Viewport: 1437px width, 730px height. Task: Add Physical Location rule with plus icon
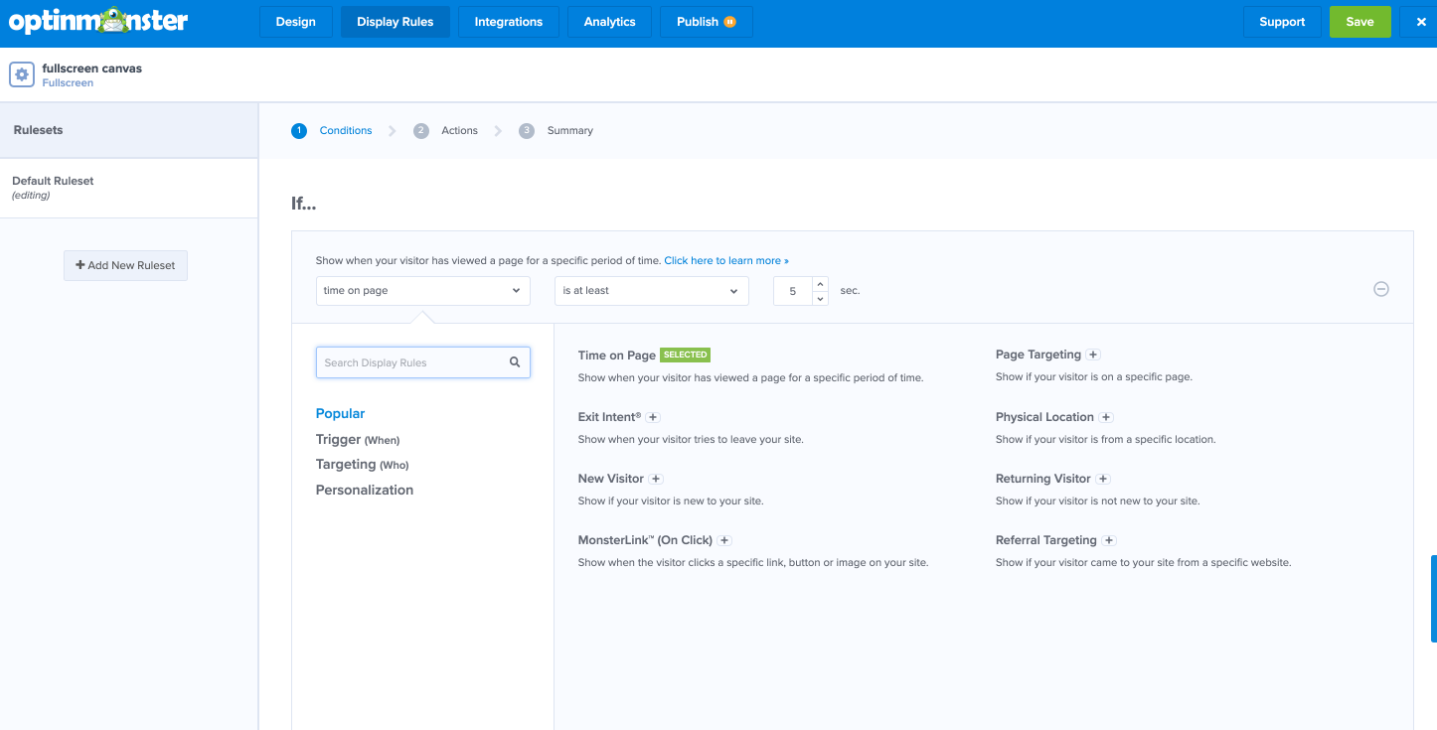click(x=1106, y=416)
